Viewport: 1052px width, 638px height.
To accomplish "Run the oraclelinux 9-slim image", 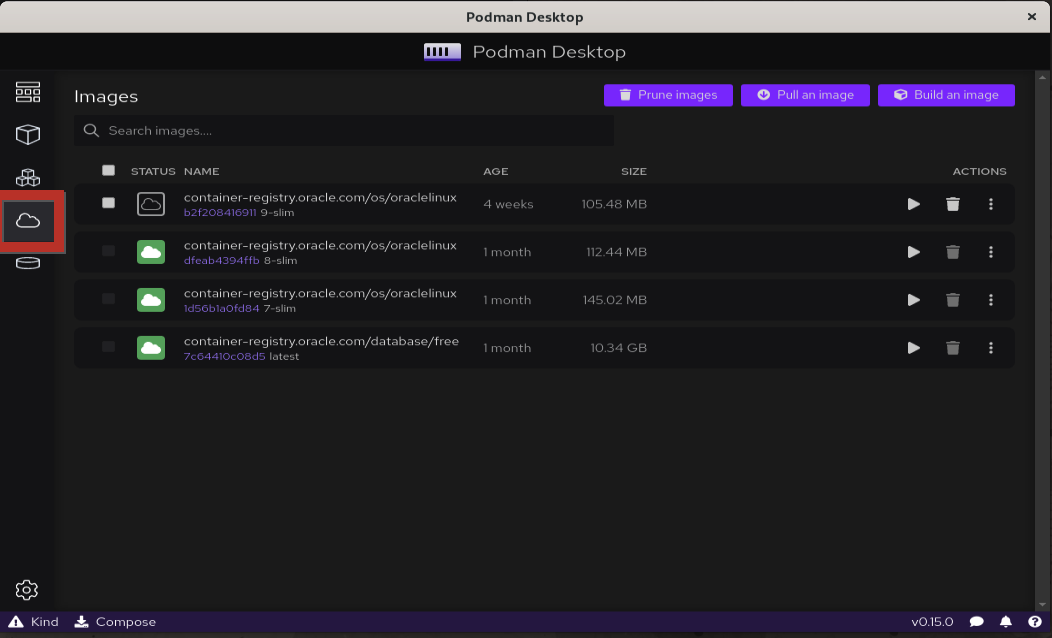I will pyautogui.click(x=913, y=204).
